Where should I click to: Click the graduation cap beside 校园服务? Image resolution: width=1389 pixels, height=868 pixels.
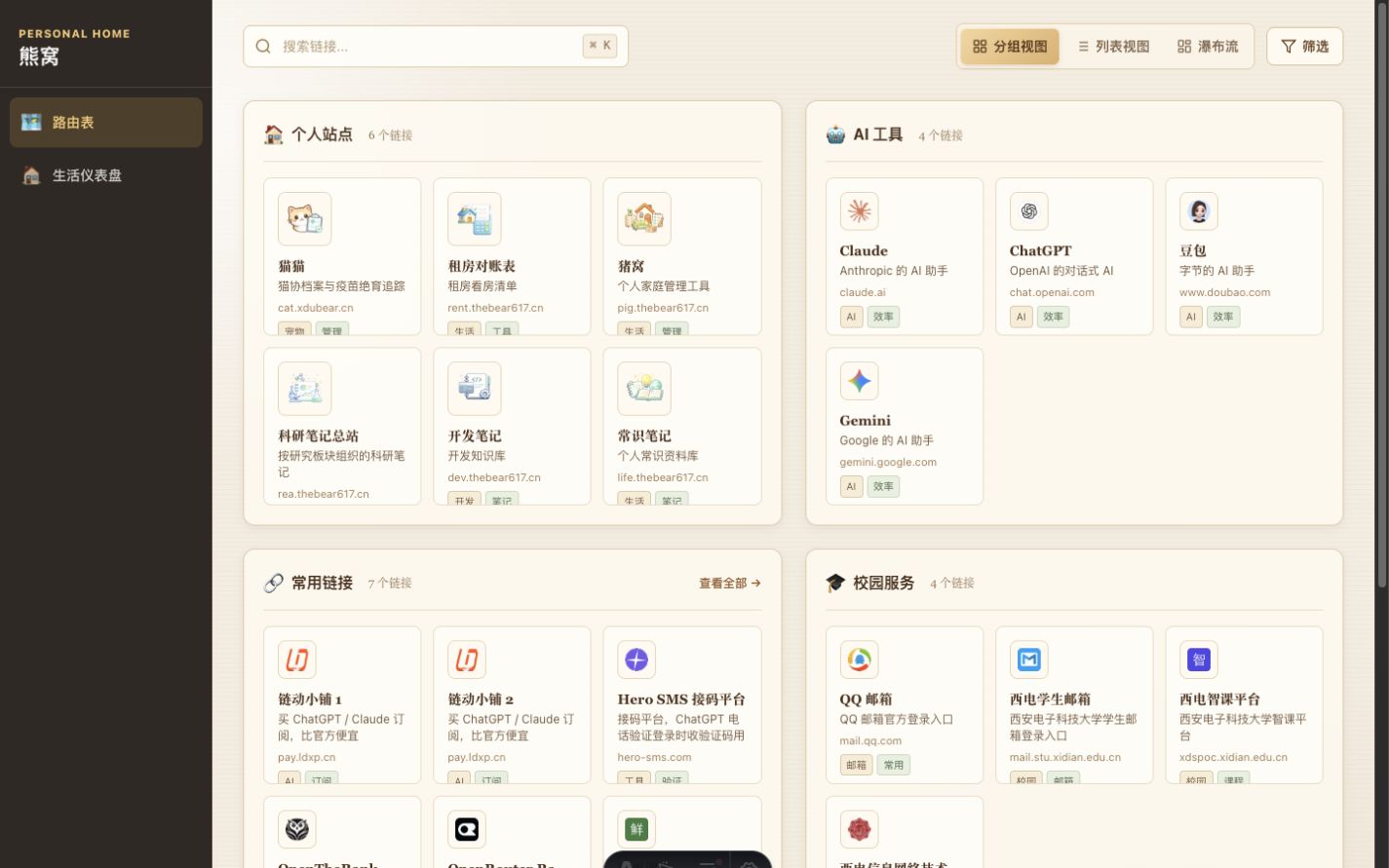[835, 583]
